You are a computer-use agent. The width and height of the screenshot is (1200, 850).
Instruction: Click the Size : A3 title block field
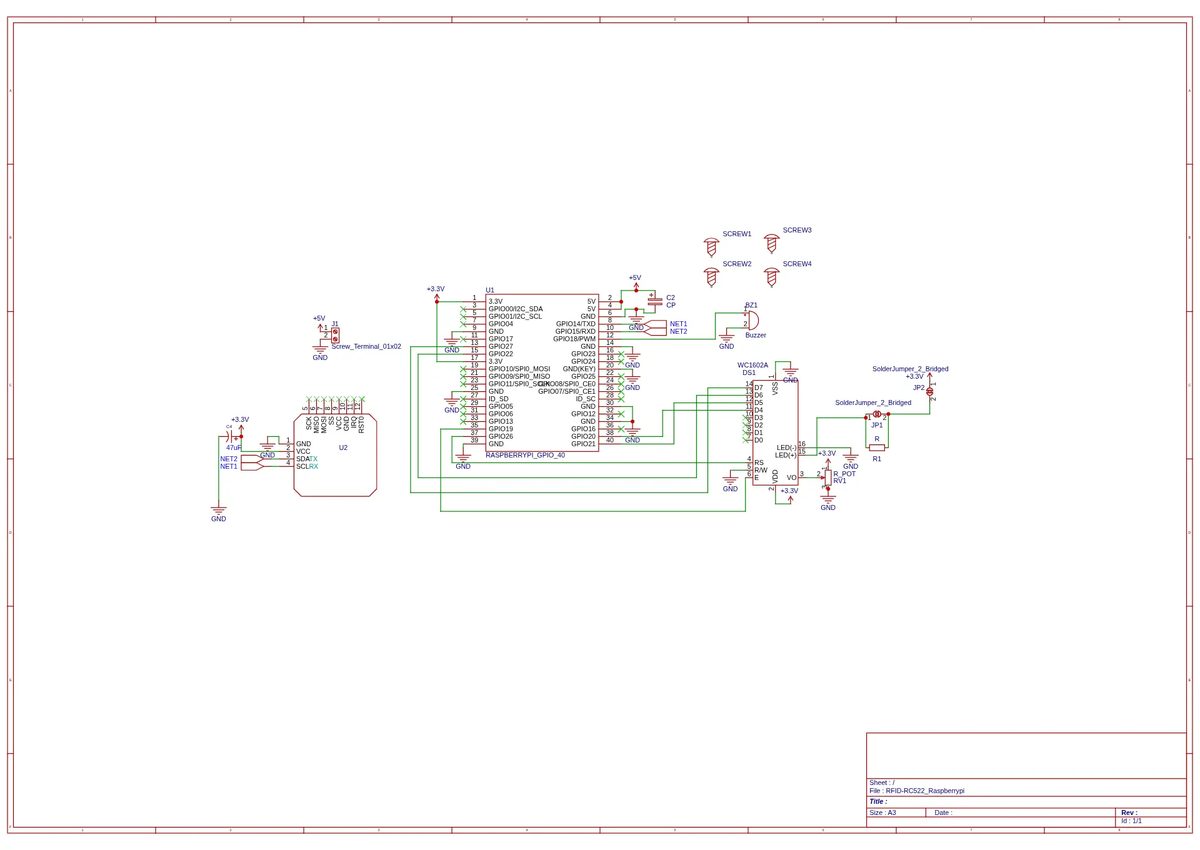pyautogui.click(x=883, y=813)
